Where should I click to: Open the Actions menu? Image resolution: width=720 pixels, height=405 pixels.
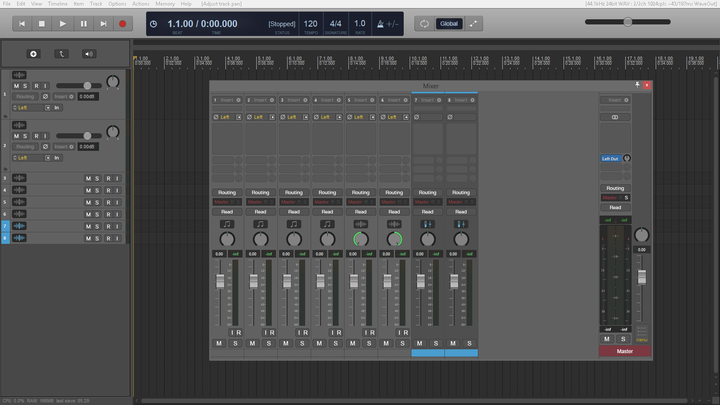141,4
